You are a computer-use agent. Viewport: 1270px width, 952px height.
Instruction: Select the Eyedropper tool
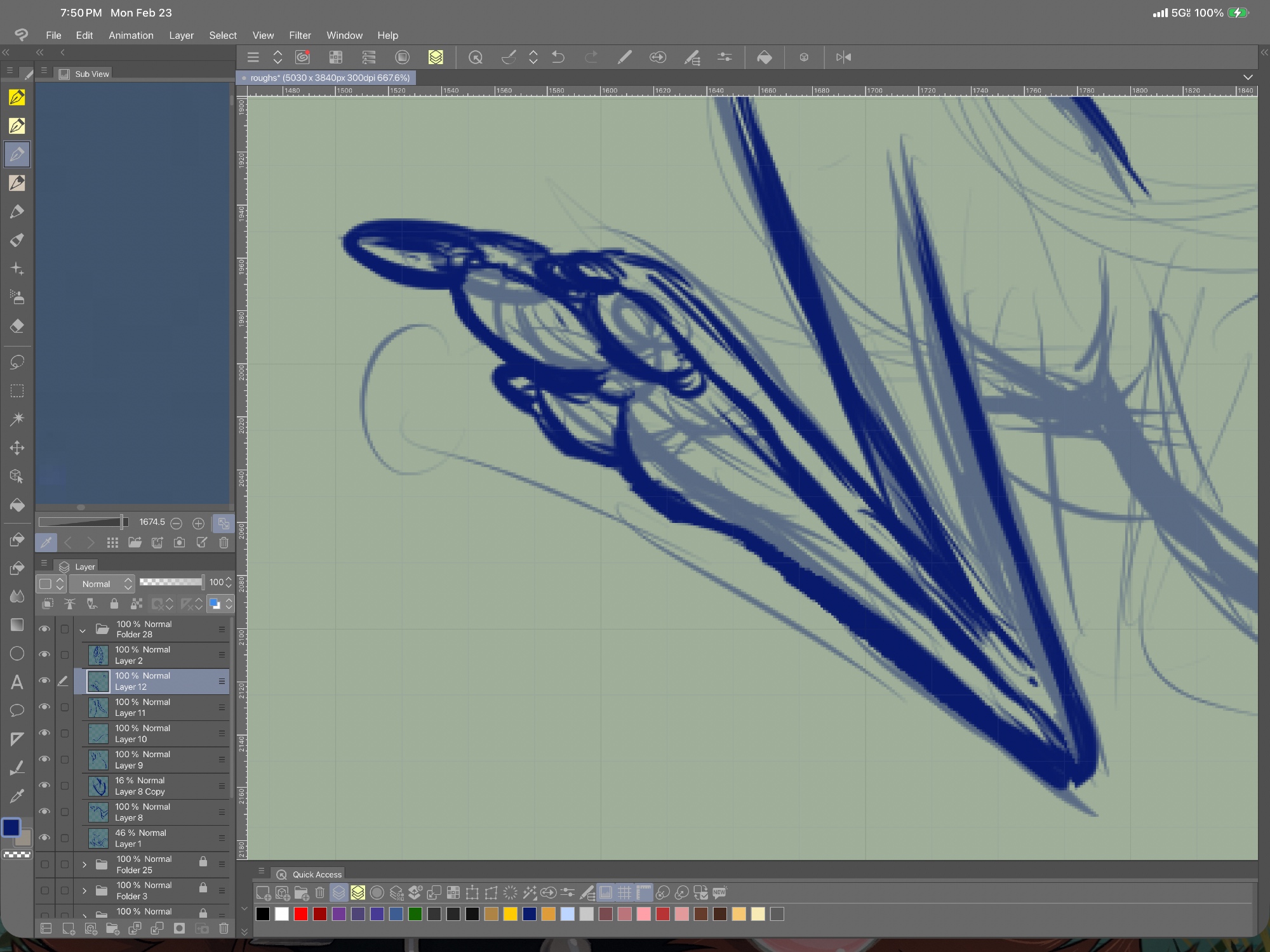[17, 796]
